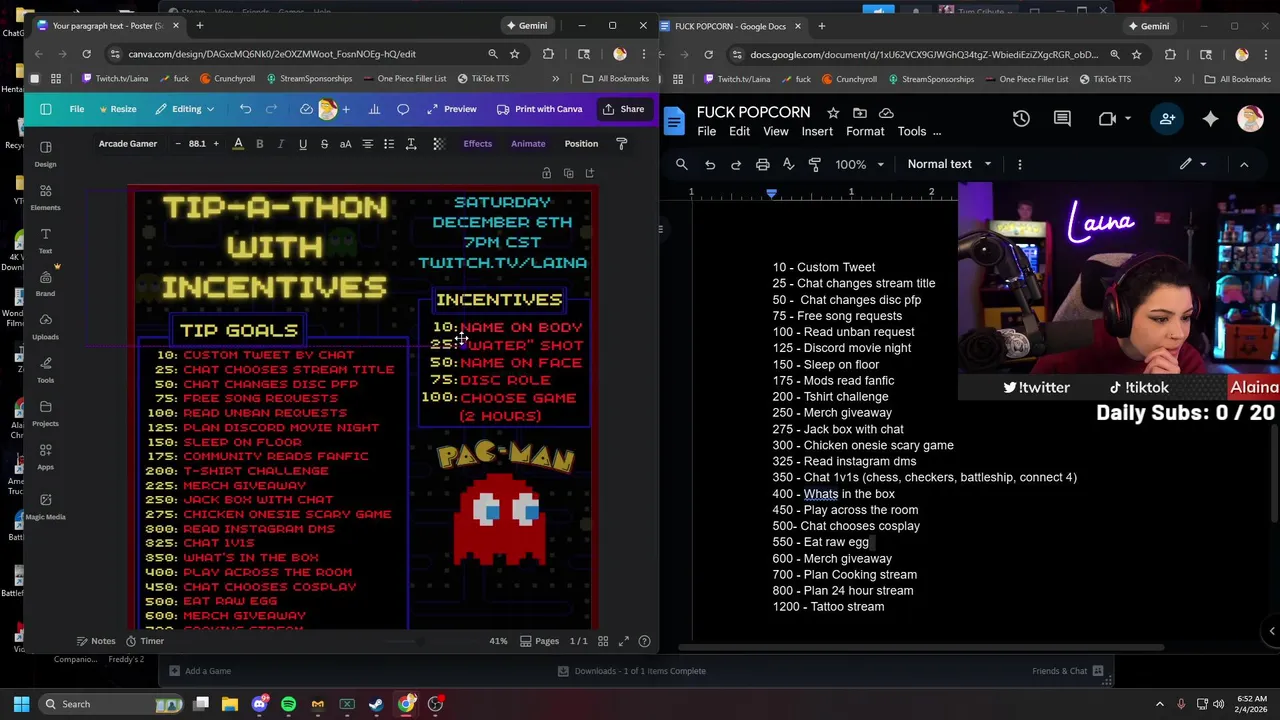Open Projects panel in Canva sidebar
1280x720 pixels.
(x=45, y=412)
